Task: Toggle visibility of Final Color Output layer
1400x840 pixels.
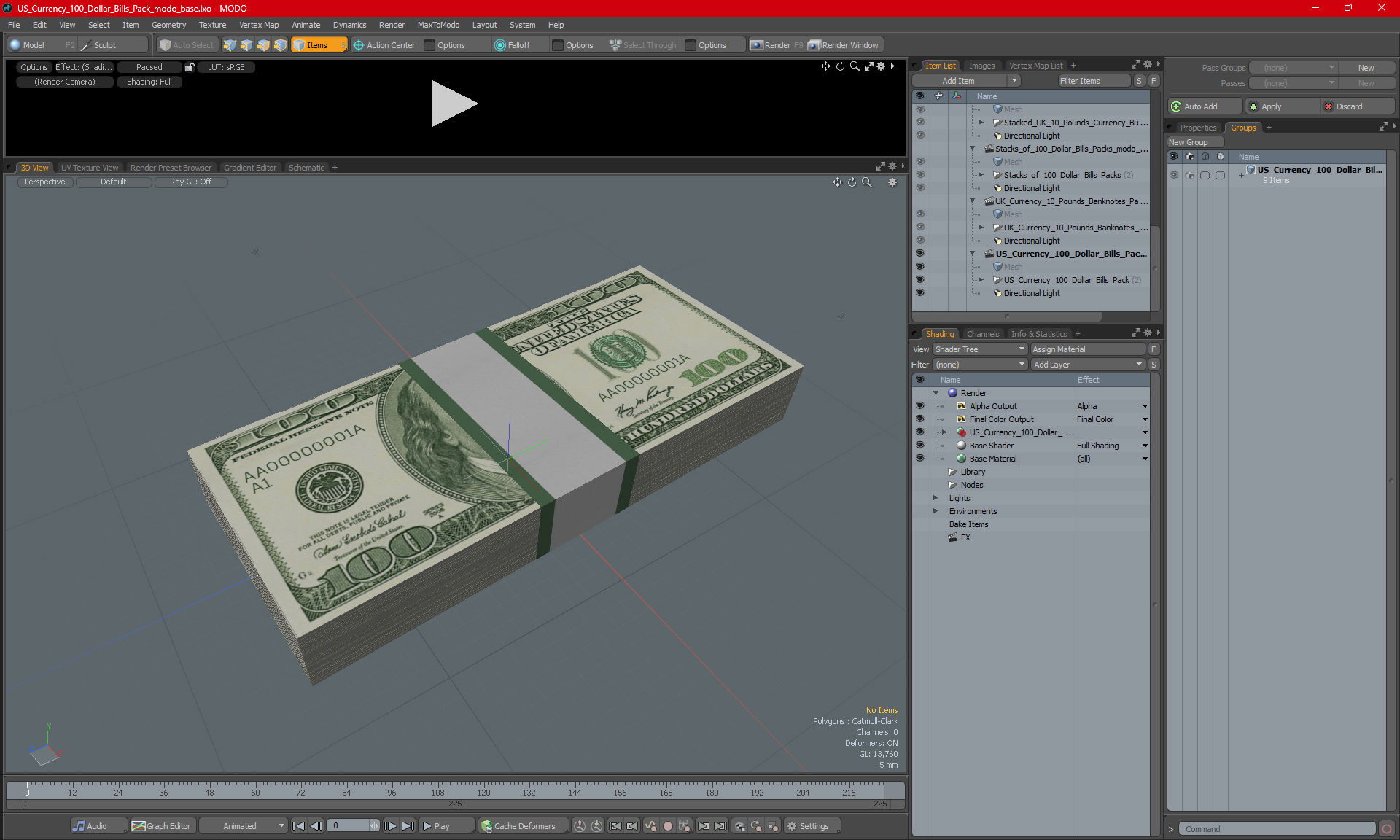Action: point(920,419)
